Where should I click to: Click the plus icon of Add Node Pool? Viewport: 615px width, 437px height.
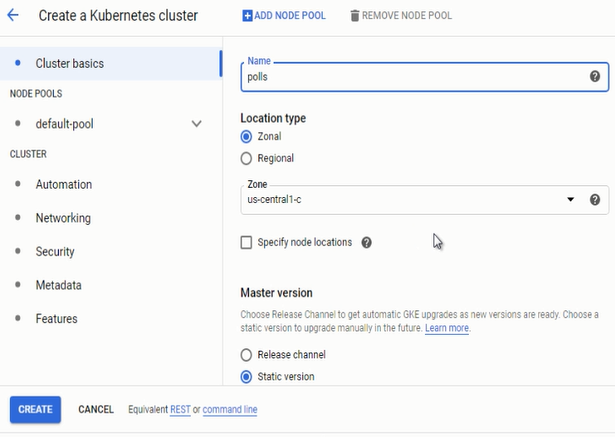tap(247, 16)
